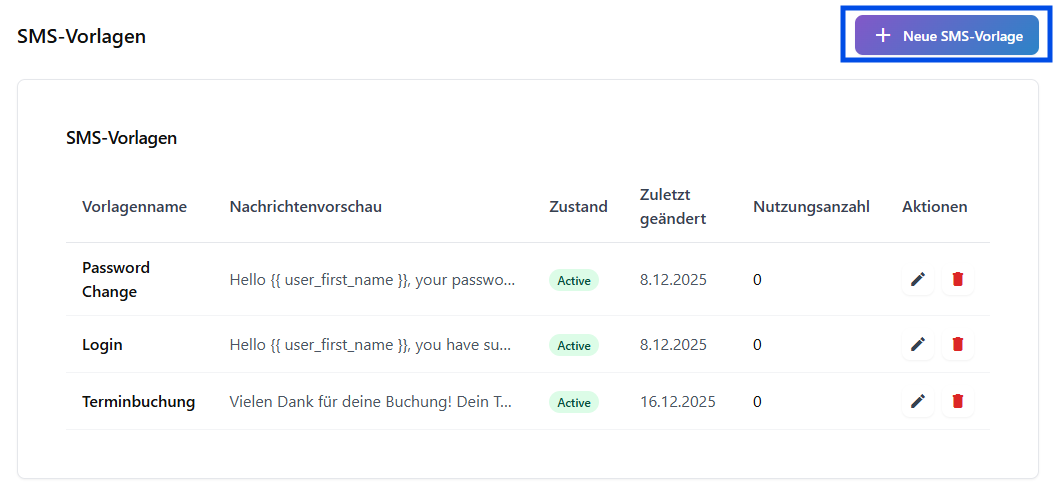Click the Neue SMS-Vorlage button
This screenshot has height=482, width=1056.
tap(947, 35)
